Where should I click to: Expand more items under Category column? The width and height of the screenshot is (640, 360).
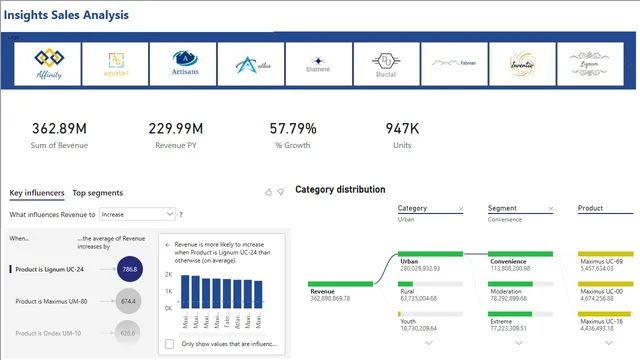(x=429, y=343)
